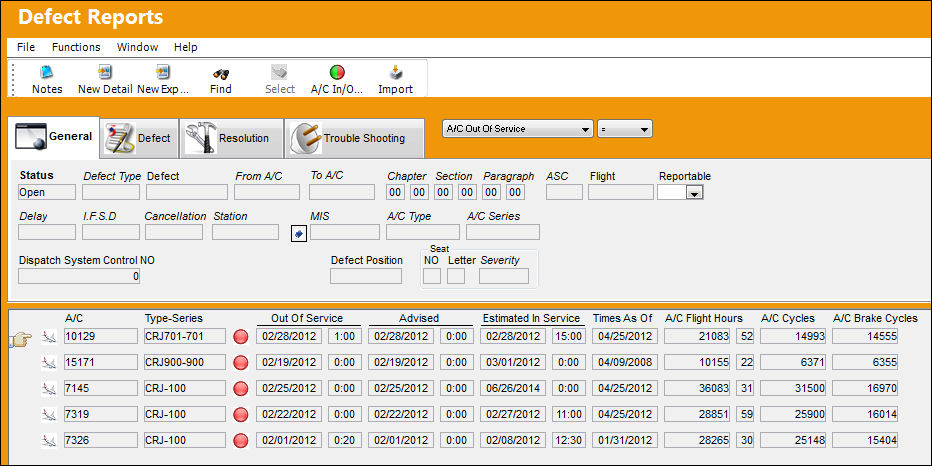Click the aircraft icon beside A/C 10129
This screenshot has width=932, height=466.
pos(49,337)
